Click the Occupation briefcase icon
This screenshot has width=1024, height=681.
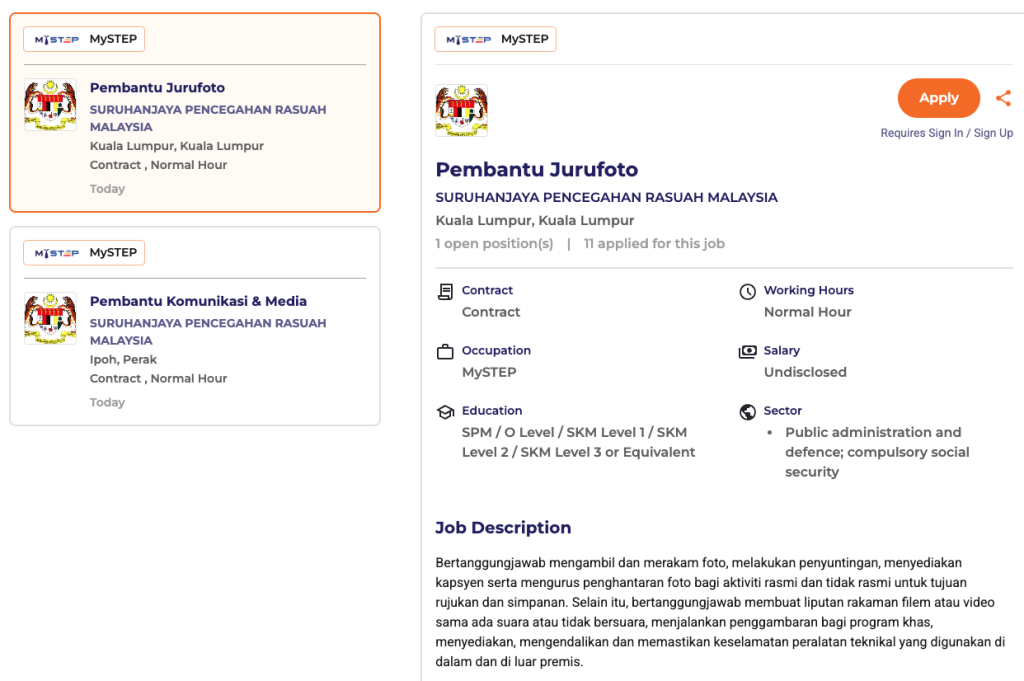point(445,352)
